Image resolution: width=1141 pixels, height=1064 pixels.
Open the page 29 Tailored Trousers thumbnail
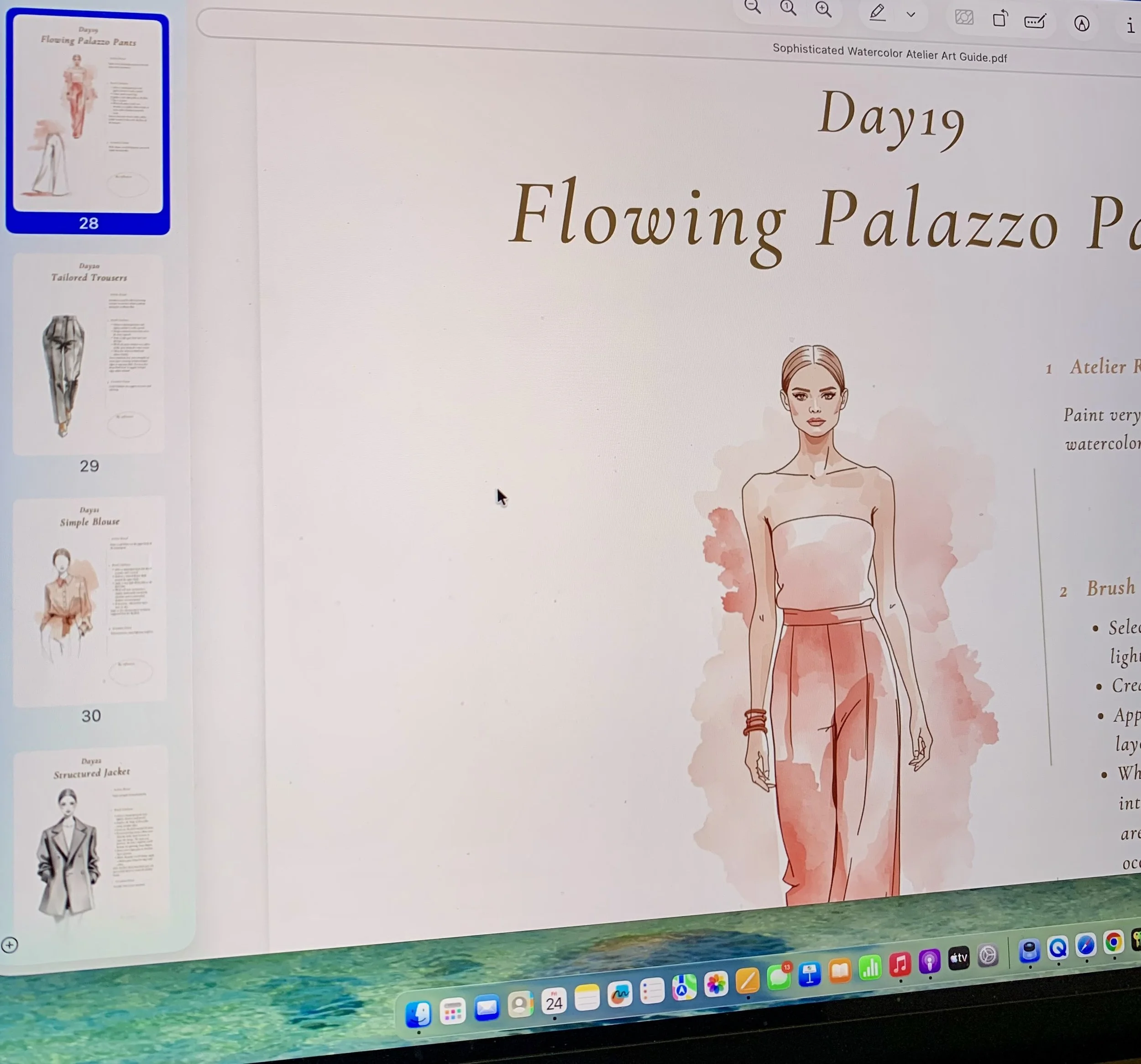point(89,354)
